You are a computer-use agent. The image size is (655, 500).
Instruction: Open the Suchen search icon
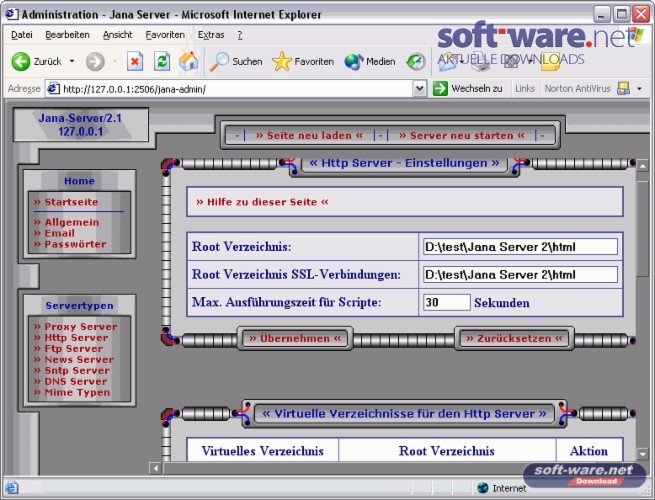[x=219, y=61]
